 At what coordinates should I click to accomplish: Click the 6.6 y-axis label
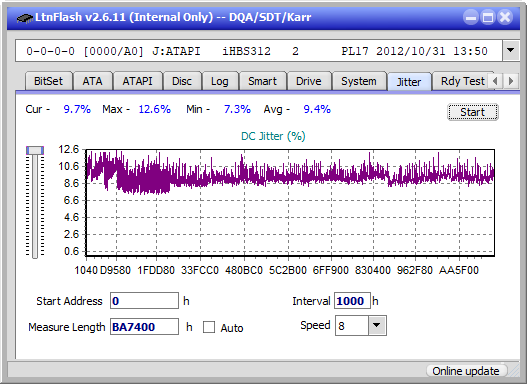(71, 200)
